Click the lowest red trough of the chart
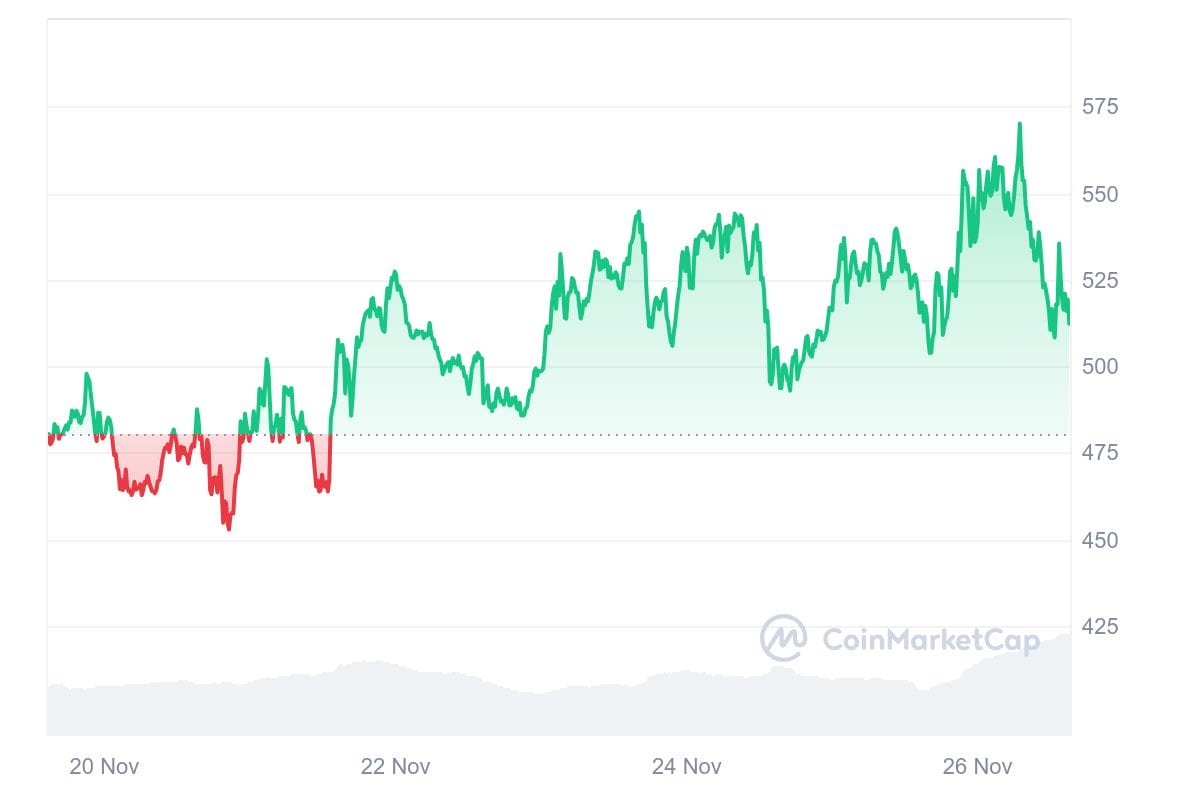 pos(229,528)
